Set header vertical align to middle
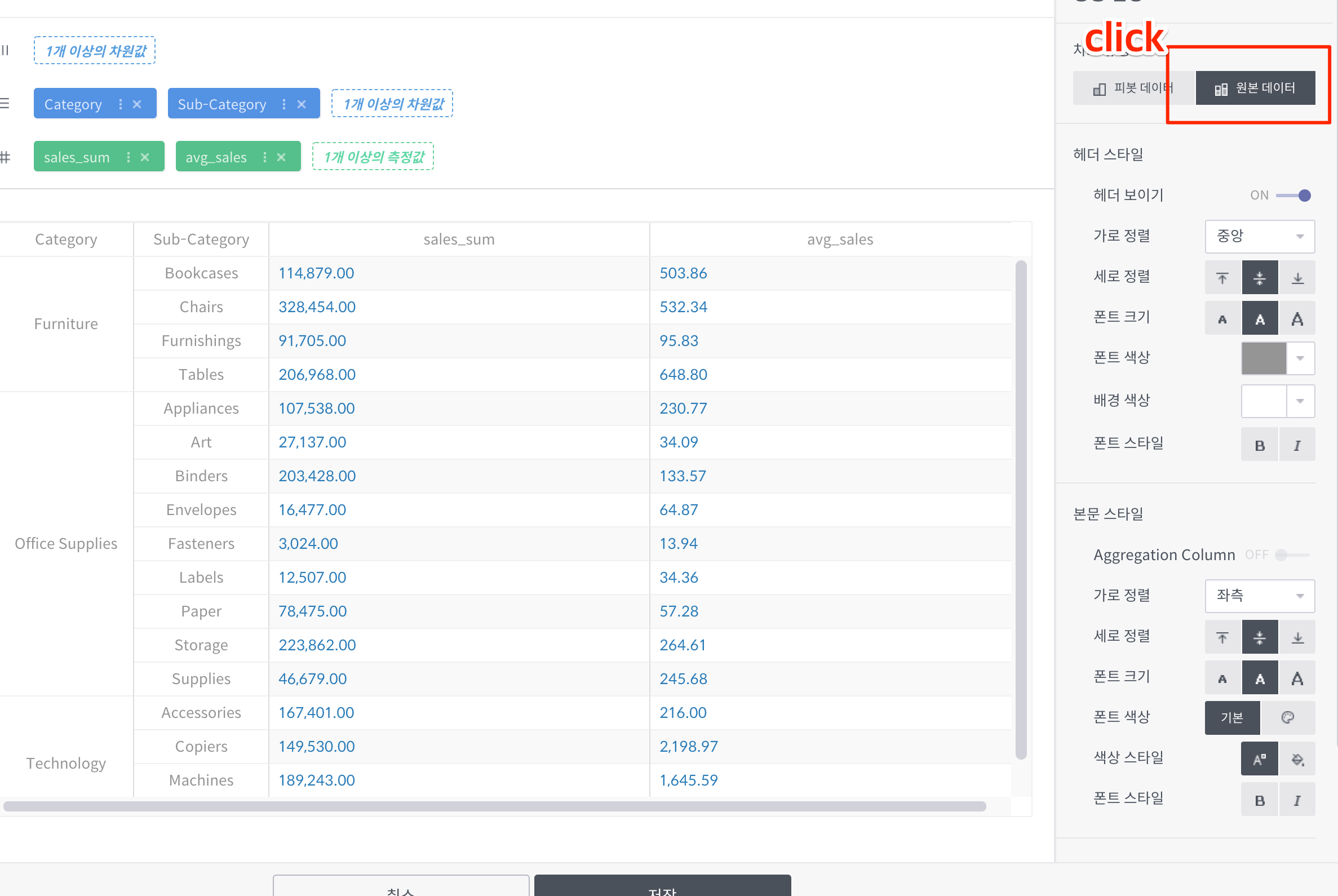This screenshot has width=1338, height=896. coord(1260,278)
